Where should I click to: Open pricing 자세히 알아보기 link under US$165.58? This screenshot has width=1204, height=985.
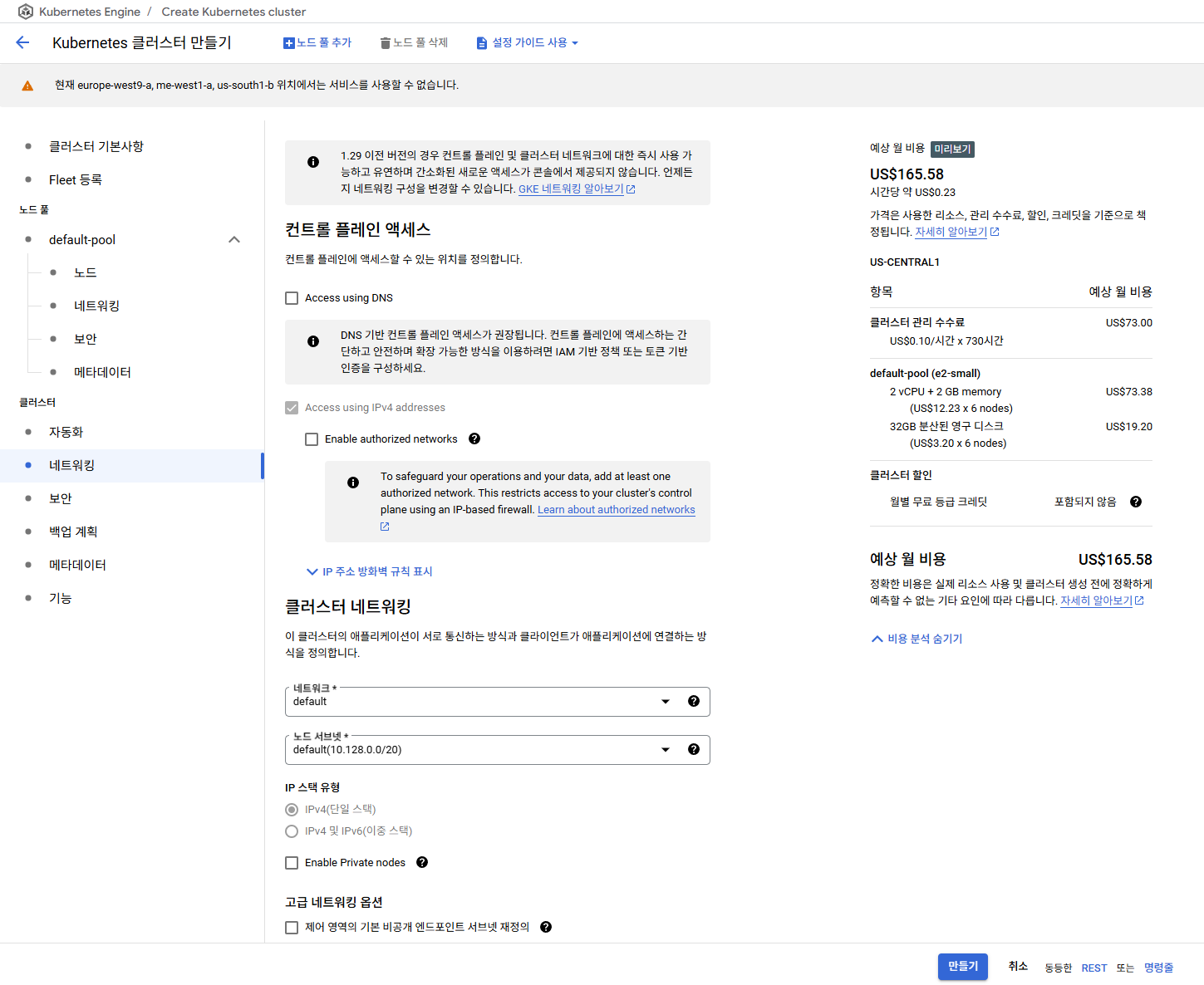pos(951,233)
